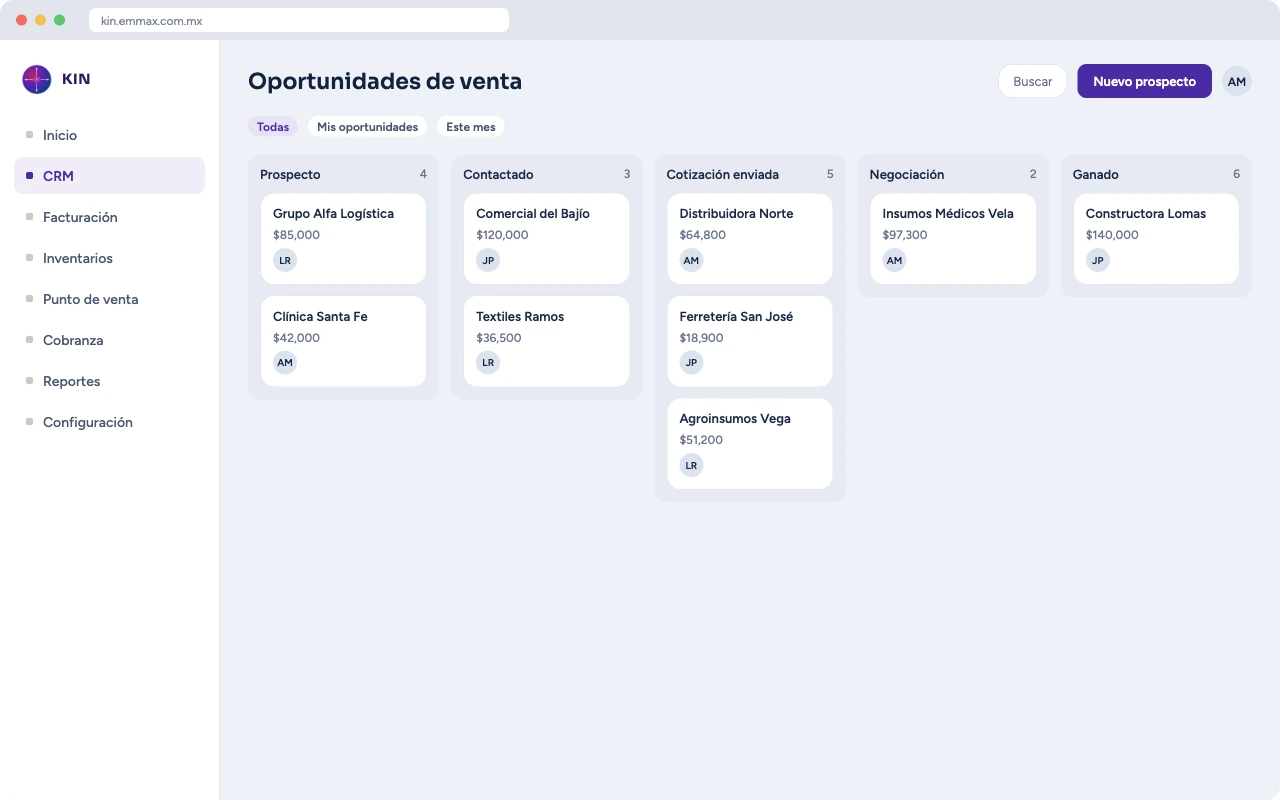Click JP avatar on Comercial del Bajío card
Image resolution: width=1280 pixels, height=800 pixels.
488,260
